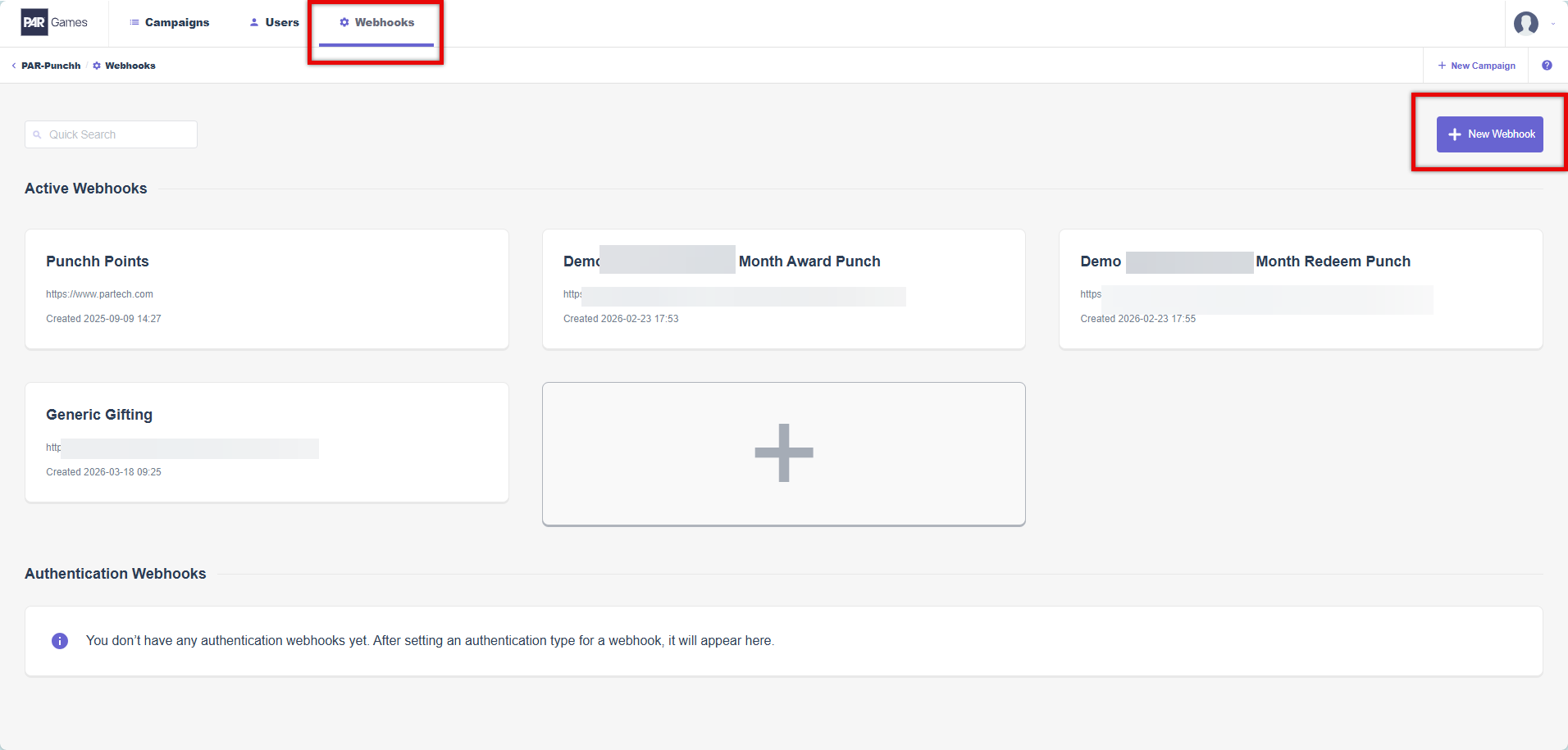This screenshot has height=750, width=1568.
Task: Click the New Webhook button
Action: [1489, 134]
